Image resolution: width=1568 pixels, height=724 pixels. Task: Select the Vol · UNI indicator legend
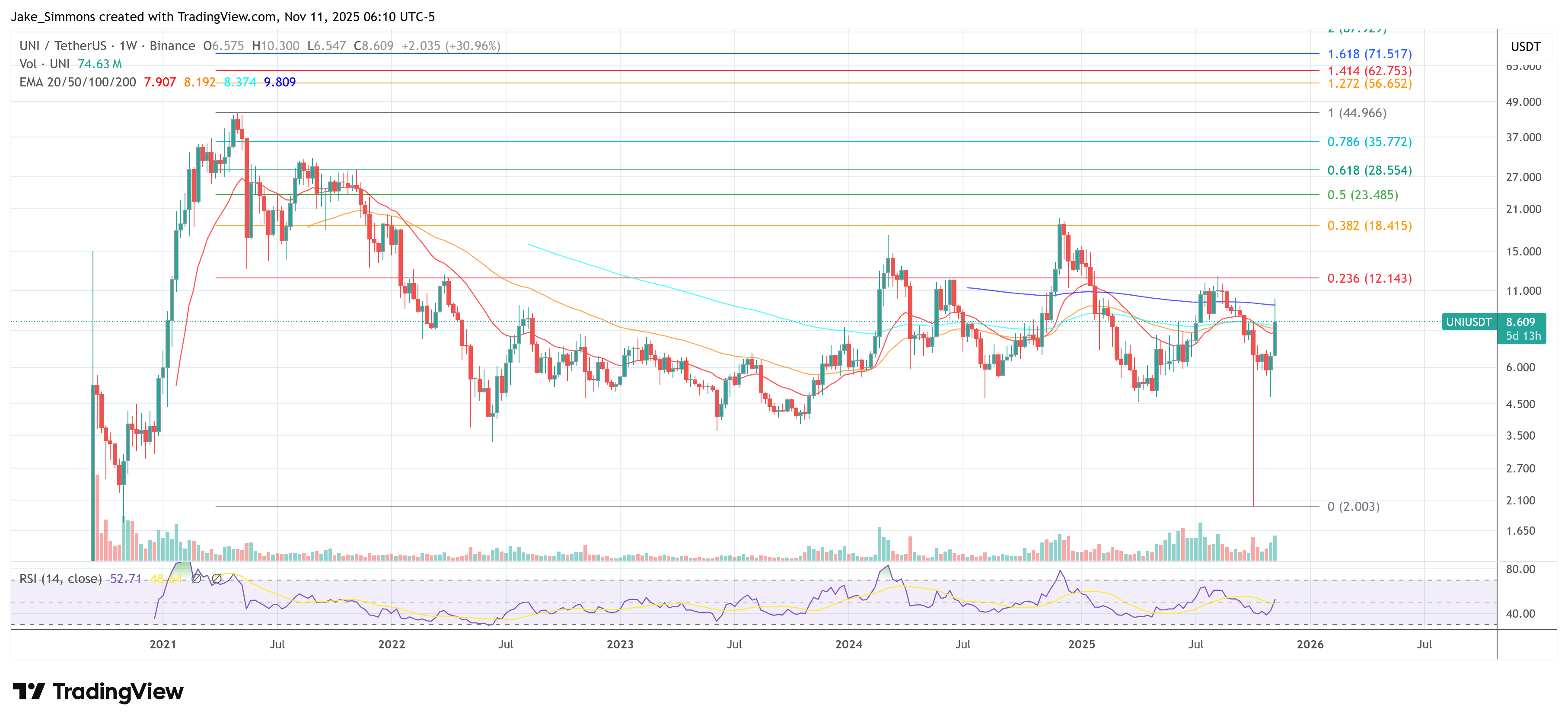pyautogui.click(x=45, y=64)
